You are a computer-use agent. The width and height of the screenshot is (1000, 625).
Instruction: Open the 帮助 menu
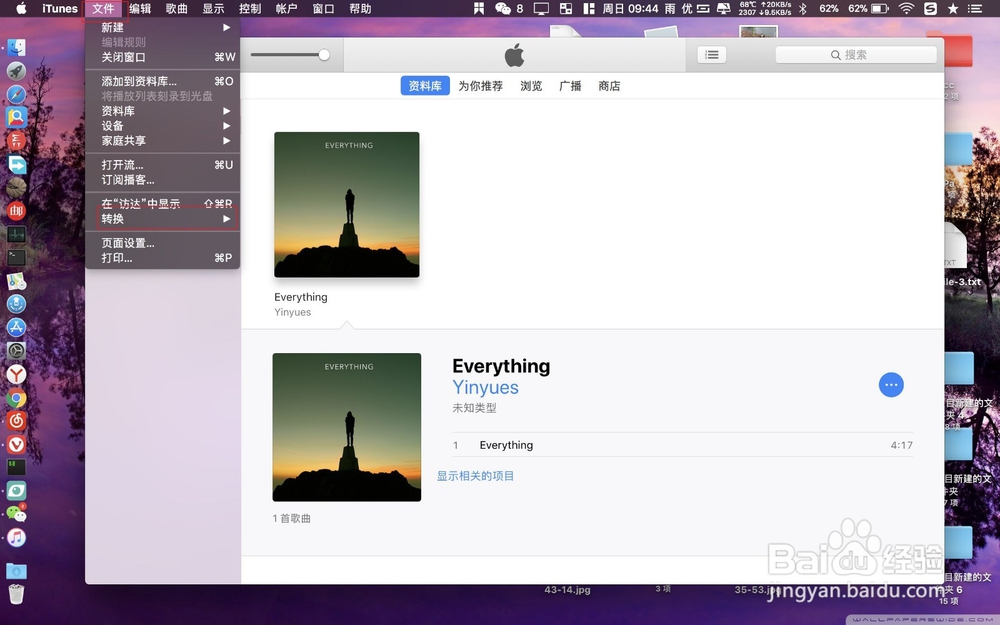(x=360, y=9)
